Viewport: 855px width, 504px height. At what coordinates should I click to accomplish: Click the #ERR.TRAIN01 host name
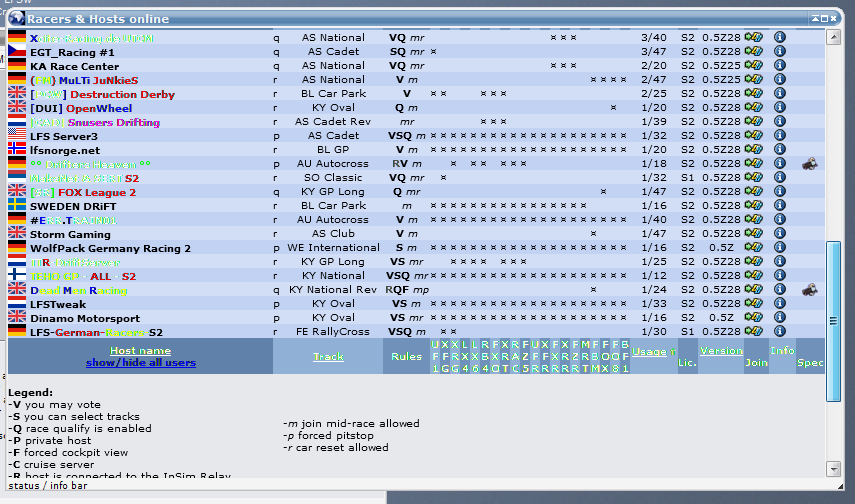(74, 220)
